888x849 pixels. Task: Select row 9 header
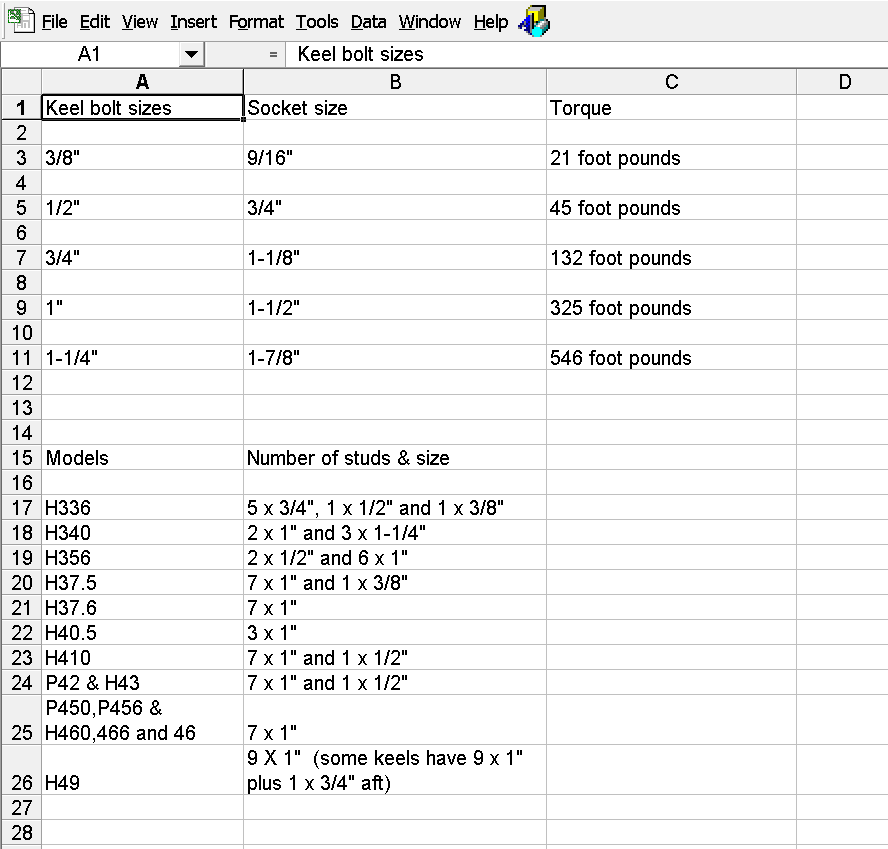point(22,308)
